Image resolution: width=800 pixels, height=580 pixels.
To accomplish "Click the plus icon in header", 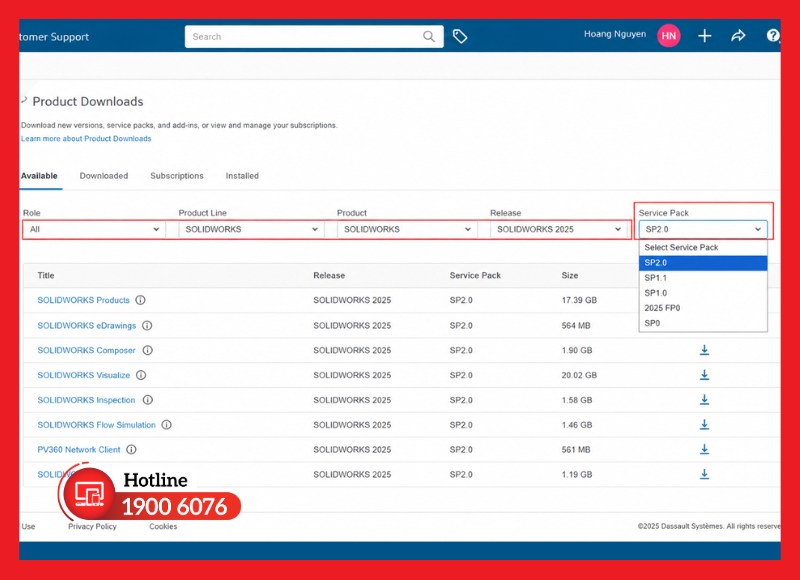I will [705, 36].
